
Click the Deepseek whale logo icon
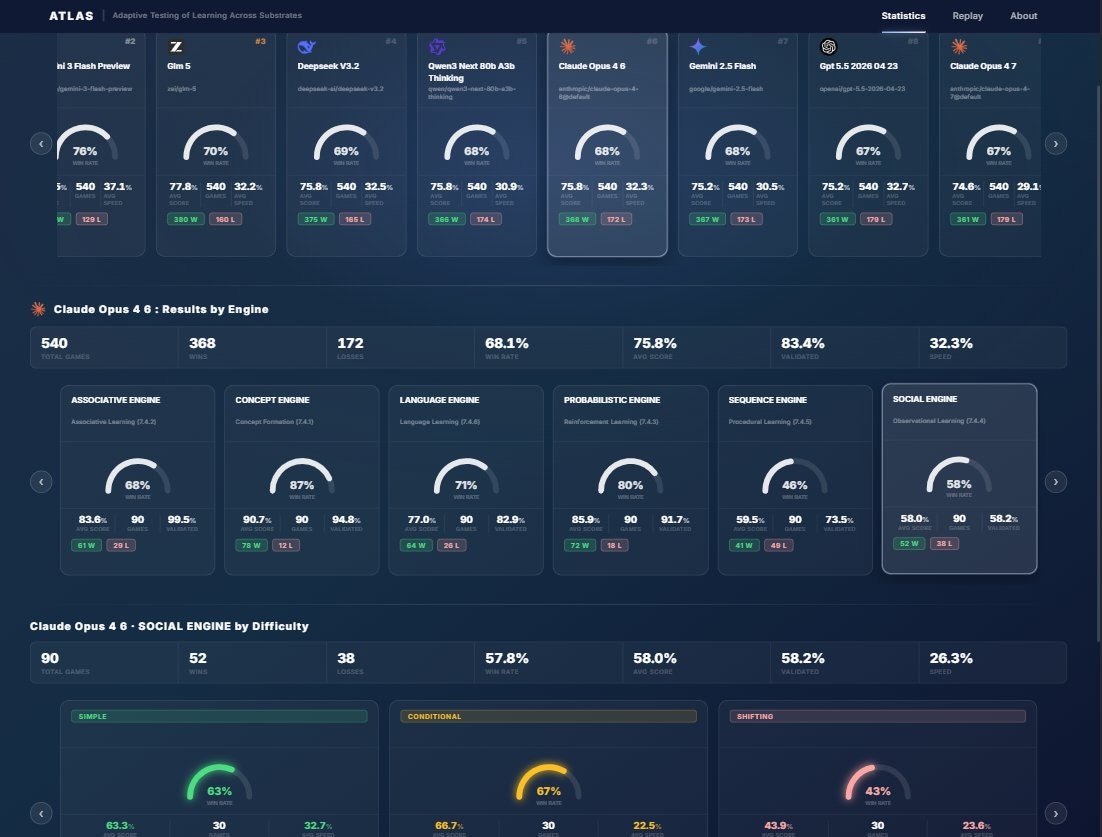point(306,46)
